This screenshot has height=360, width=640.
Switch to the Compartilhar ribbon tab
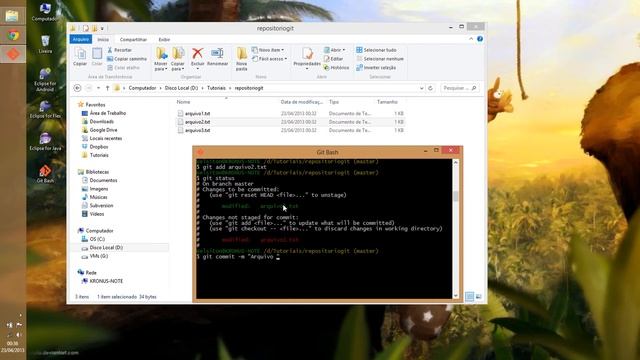(x=133, y=40)
